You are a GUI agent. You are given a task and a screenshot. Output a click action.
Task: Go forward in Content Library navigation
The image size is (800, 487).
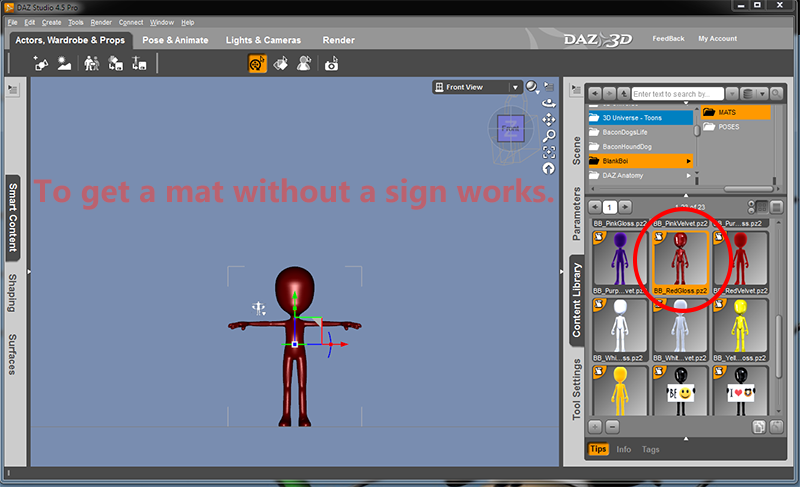609,94
